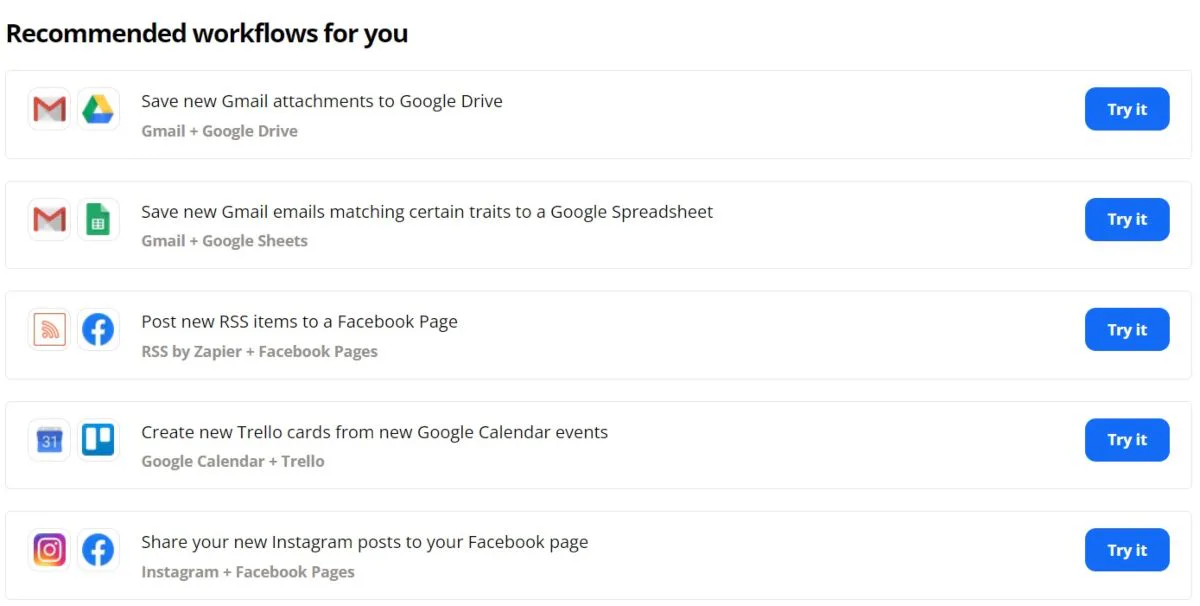1200x606 pixels.
Task: Click the Facebook icon in the Instagram workflow
Action: tap(98, 550)
